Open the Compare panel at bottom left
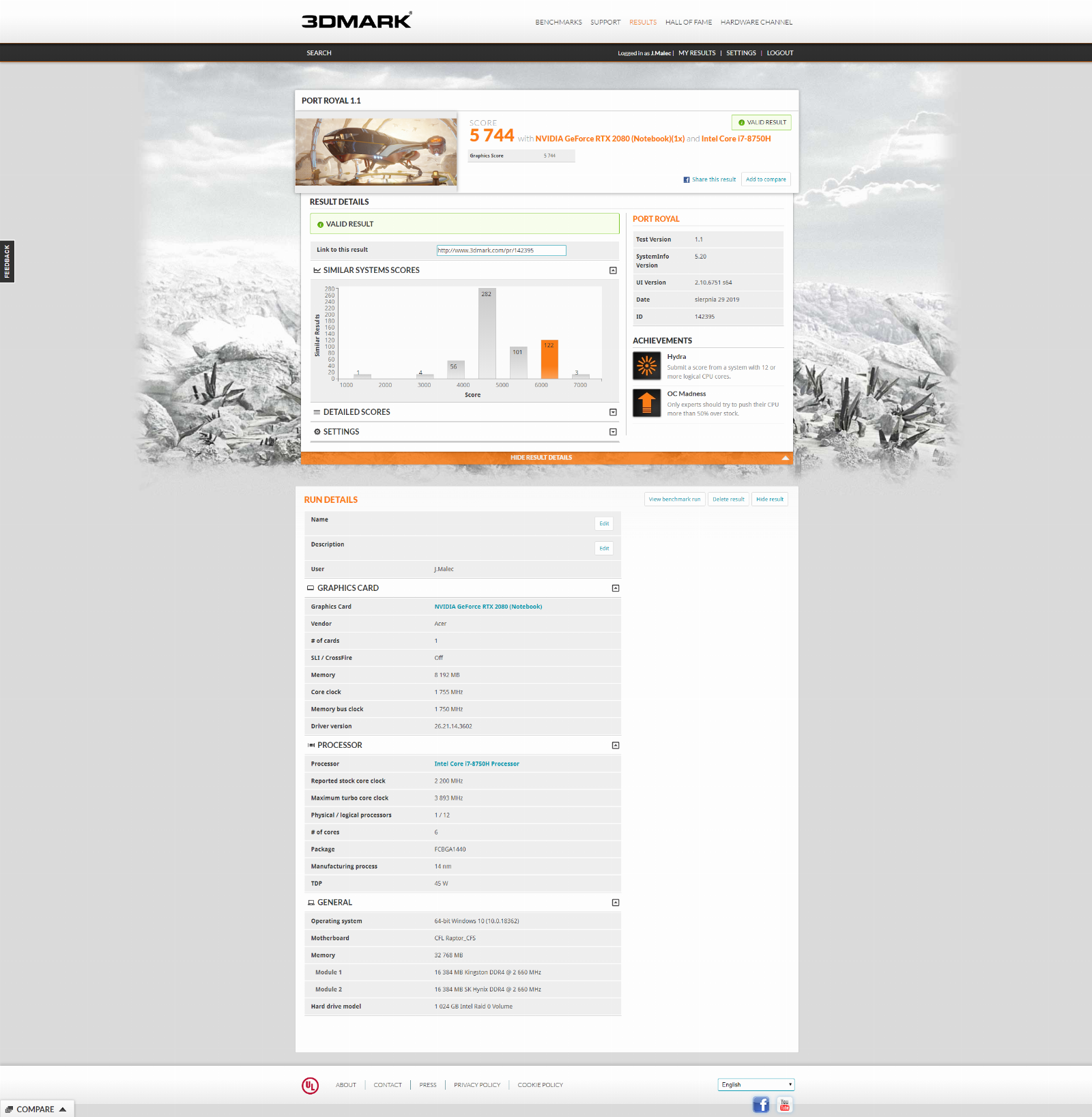This screenshot has height=1117, width=1092. [37, 1109]
